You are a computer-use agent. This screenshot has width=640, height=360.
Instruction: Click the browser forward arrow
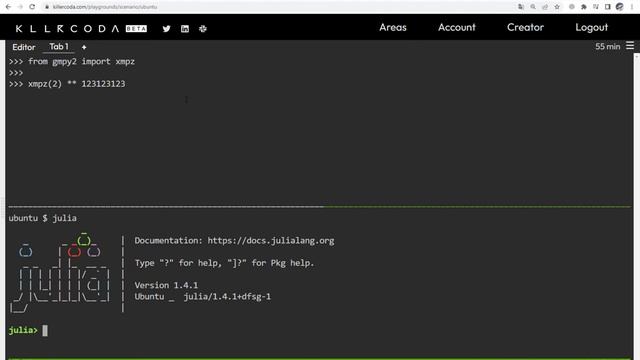(20, 7)
